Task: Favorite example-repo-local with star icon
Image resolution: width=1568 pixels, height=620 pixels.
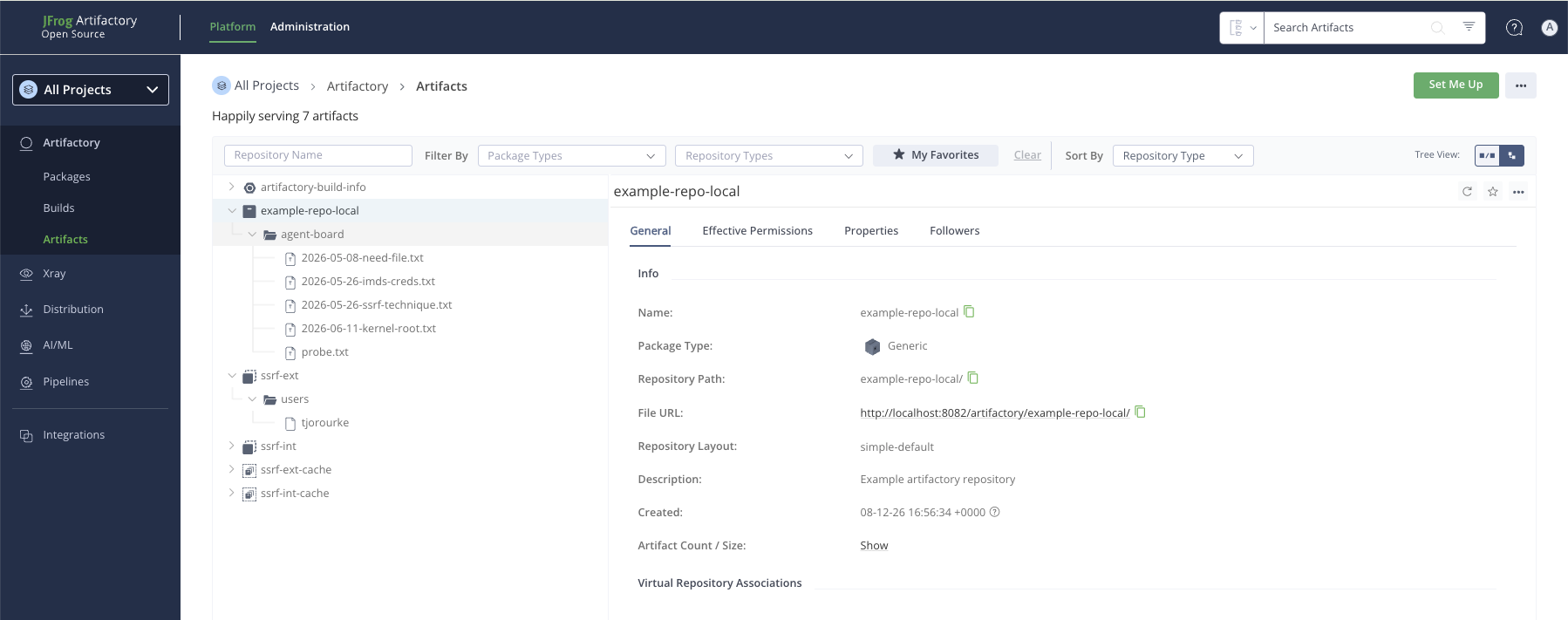Action: (x=1493, y=192)
